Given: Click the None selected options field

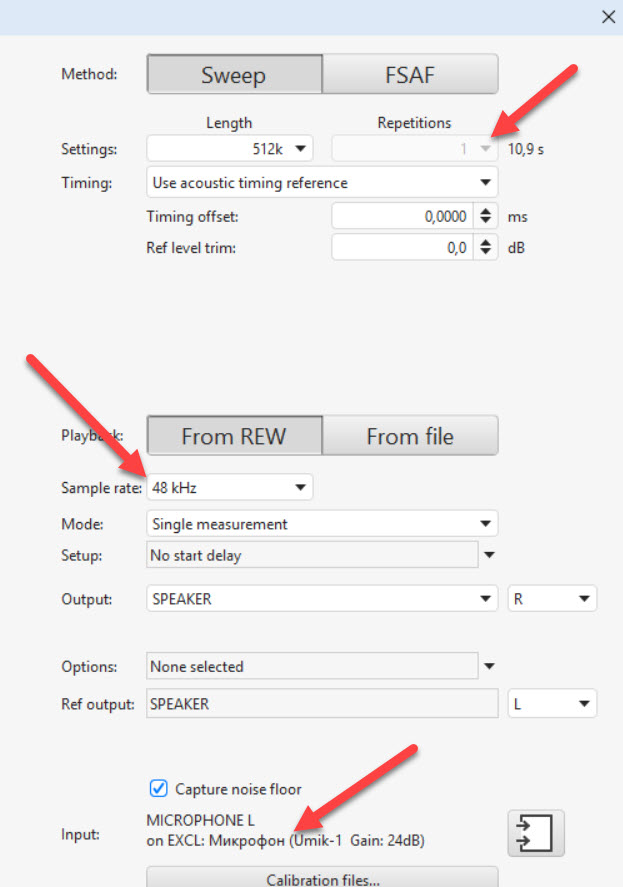Looking at the screenshot, I should click(x=312, y=666).
